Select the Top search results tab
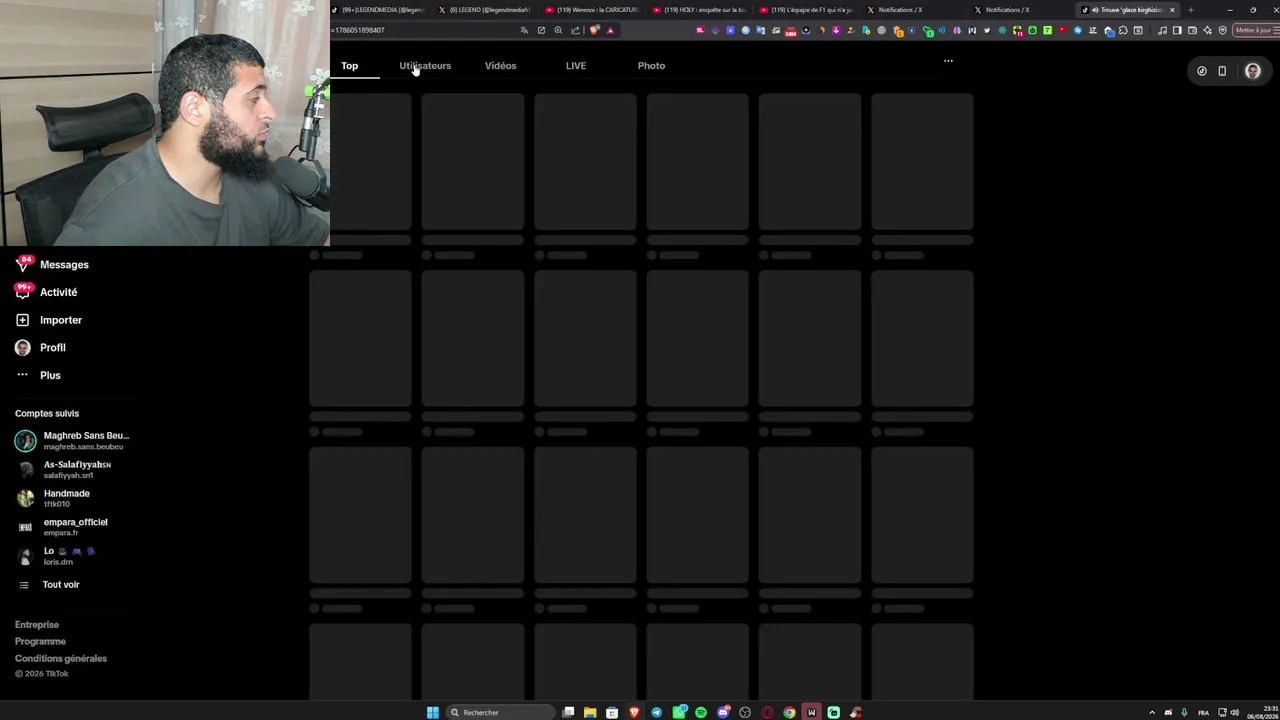The image size is (1280, 720). click(349, 66)
